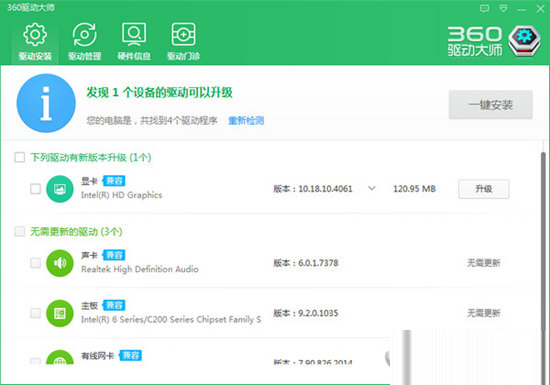Viewport: 550px width, 385px height.
Task: Switch to 驱动管理 tab
Action: (85, 42)
